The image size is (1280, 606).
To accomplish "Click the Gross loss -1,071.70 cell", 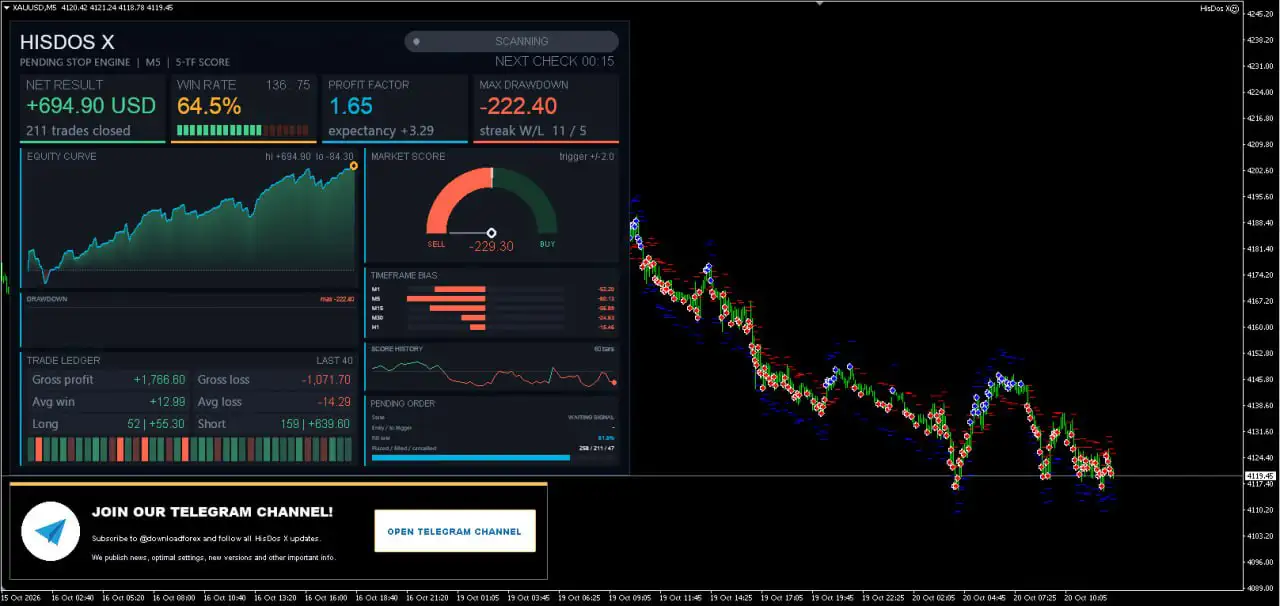I will point(274,380).
